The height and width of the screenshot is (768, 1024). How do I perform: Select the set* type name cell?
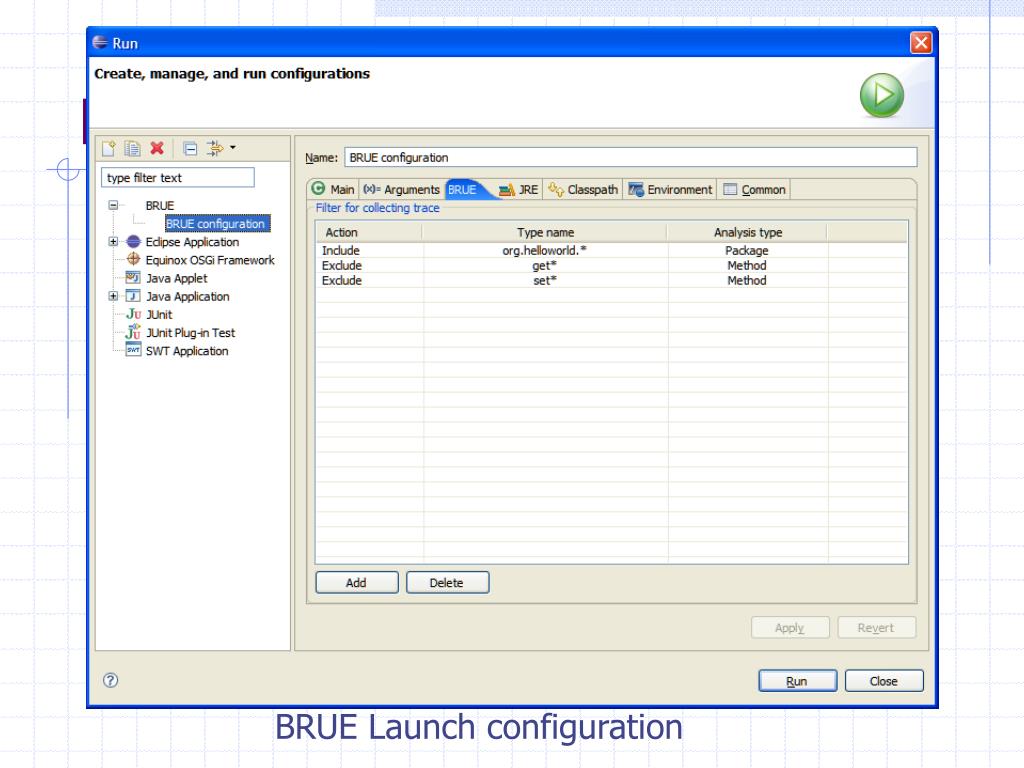545,281
